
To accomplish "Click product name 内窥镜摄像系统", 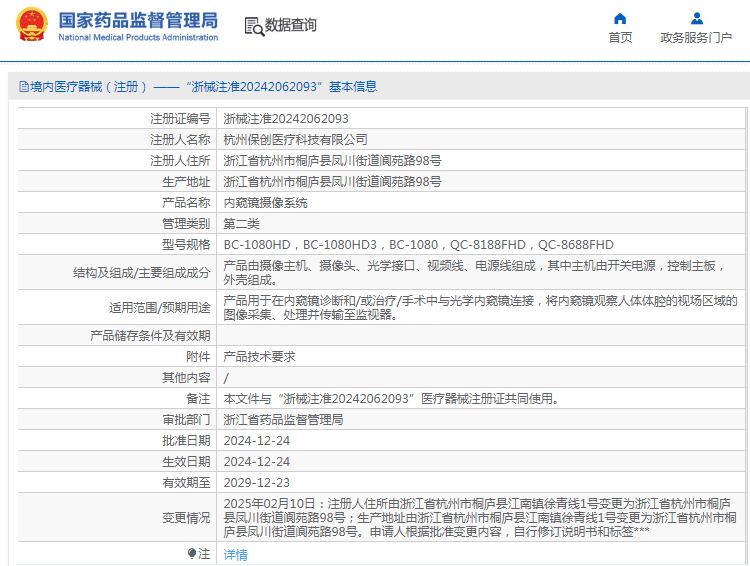I will pyautogui.click(x=265, y=202).
